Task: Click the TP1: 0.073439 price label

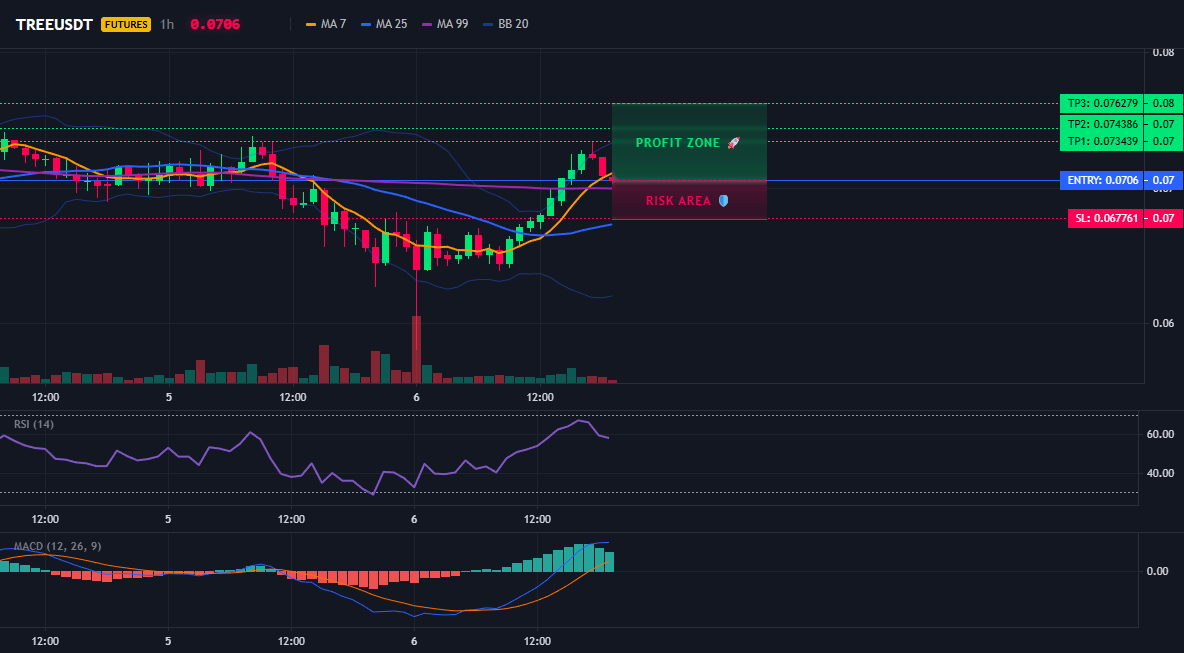Action: (1102, 141)
